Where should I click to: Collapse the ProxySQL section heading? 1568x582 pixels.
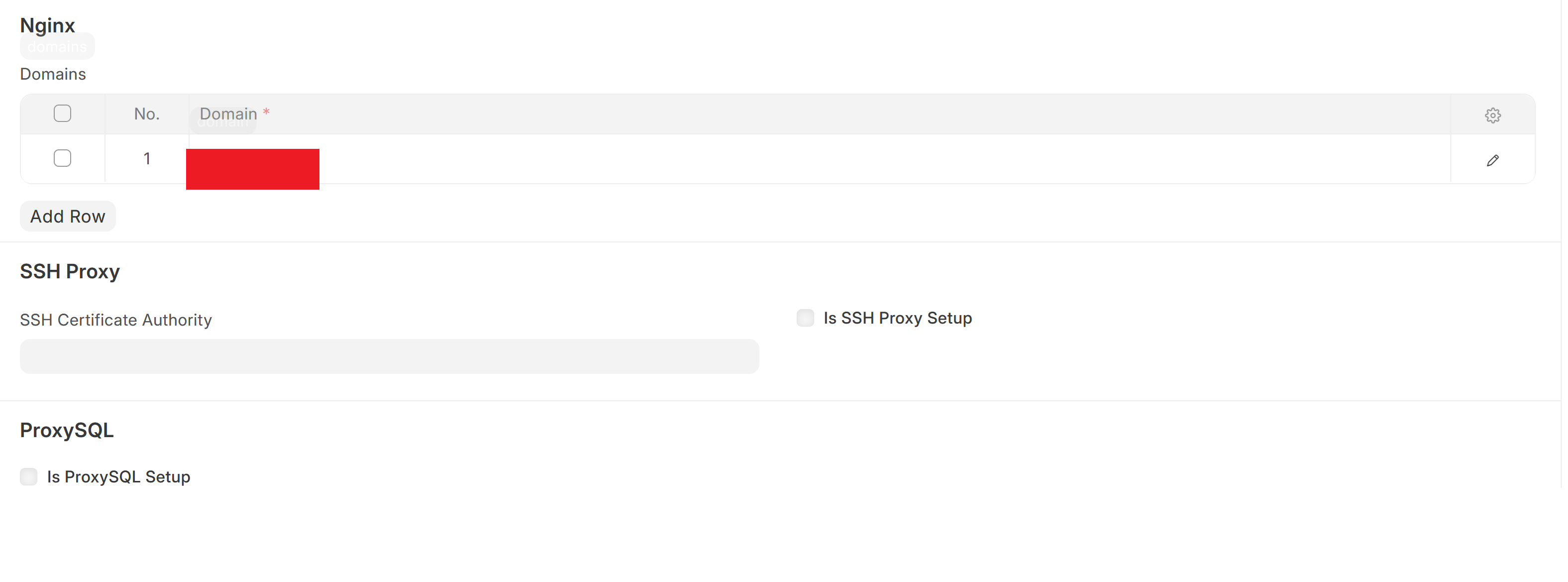pyautogui.click(x=67, y=431)
